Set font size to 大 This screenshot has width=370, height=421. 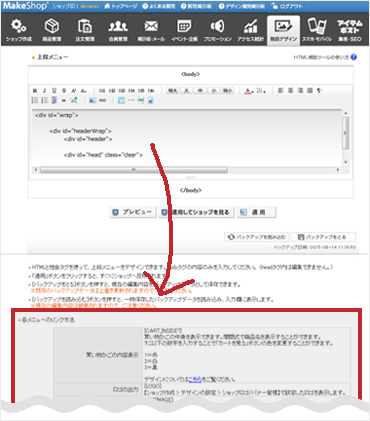point(187,91)
